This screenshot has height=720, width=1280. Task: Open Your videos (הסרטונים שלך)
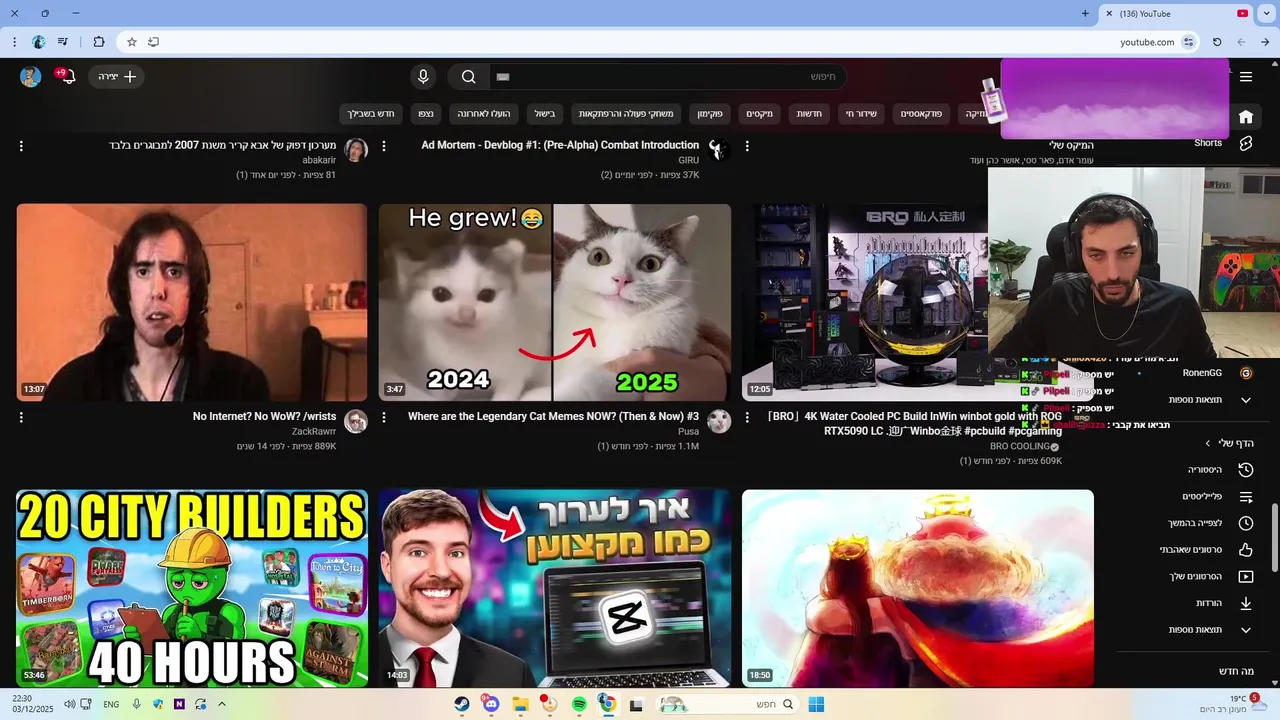[x=1212, y=577]
